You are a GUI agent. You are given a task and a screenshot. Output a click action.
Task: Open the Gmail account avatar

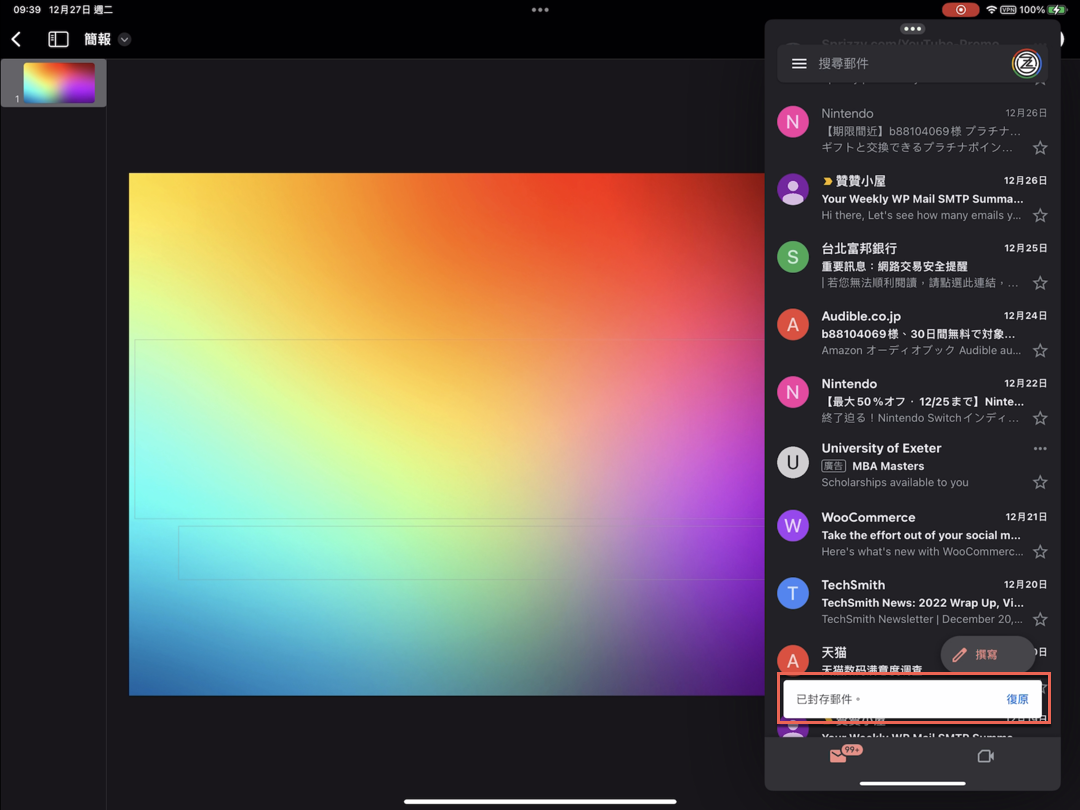1026,63
